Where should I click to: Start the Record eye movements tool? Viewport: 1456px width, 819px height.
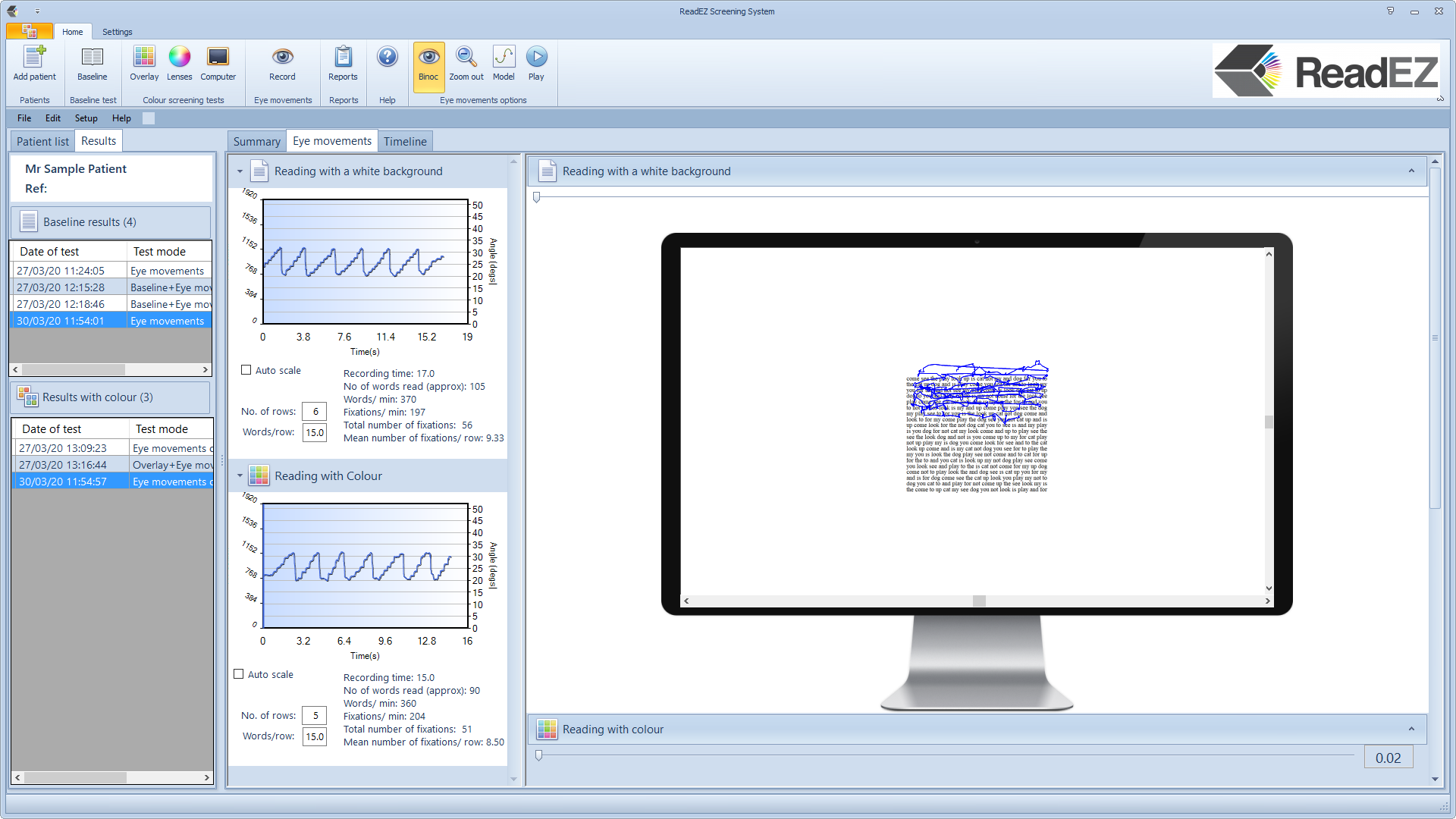282,58
